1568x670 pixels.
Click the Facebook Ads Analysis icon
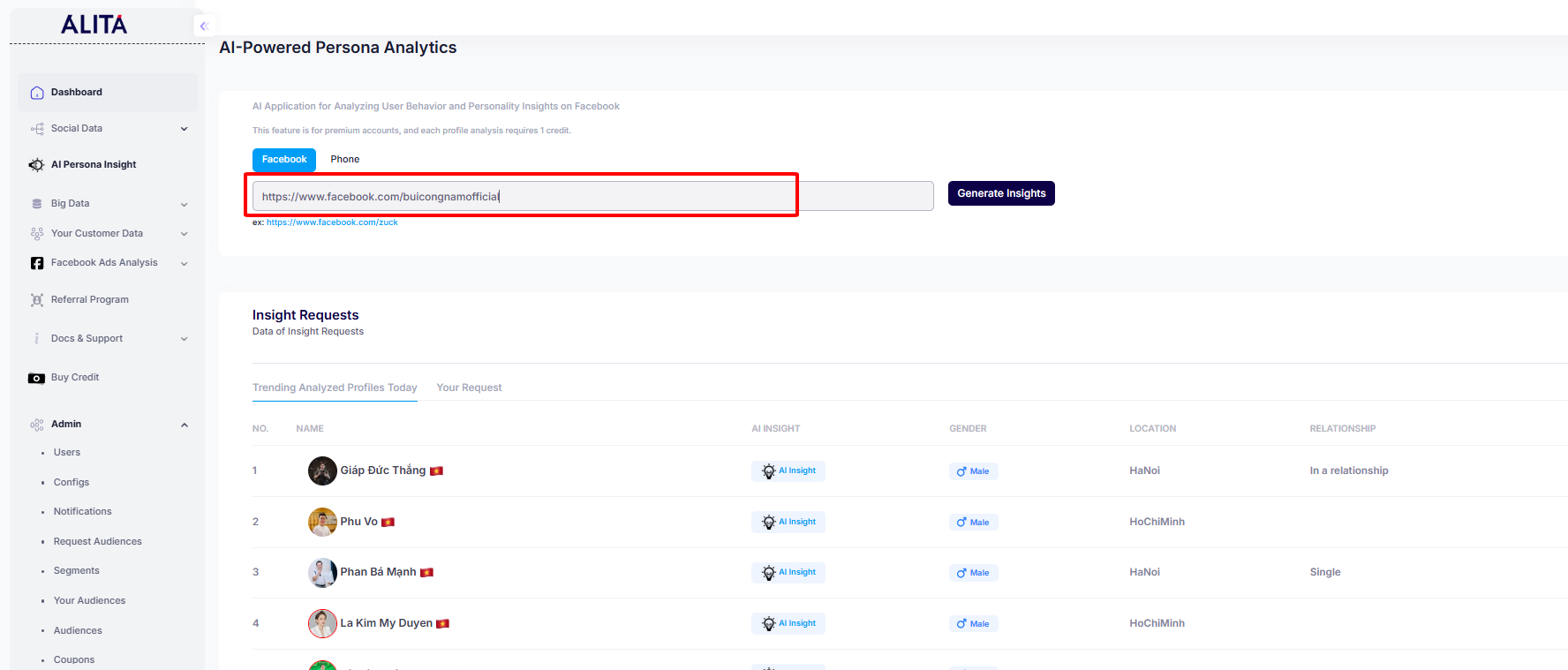click(37, 263)
